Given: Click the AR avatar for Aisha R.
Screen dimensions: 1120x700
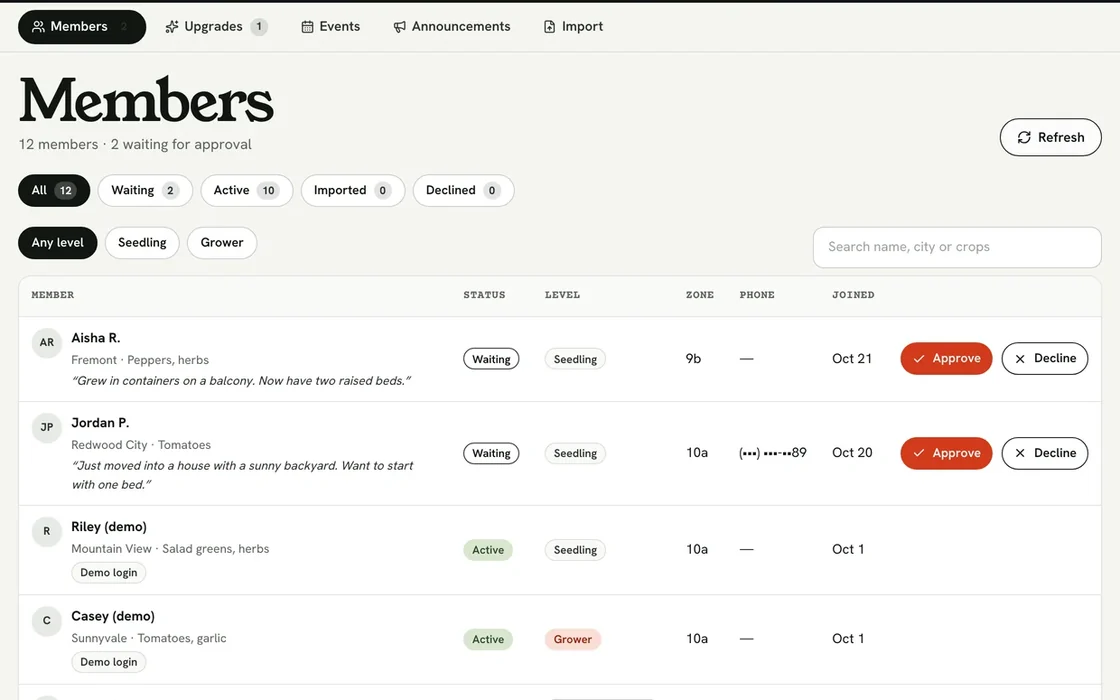Looking at the screenshot, I should pyautogui.click(x=46, y=342).
